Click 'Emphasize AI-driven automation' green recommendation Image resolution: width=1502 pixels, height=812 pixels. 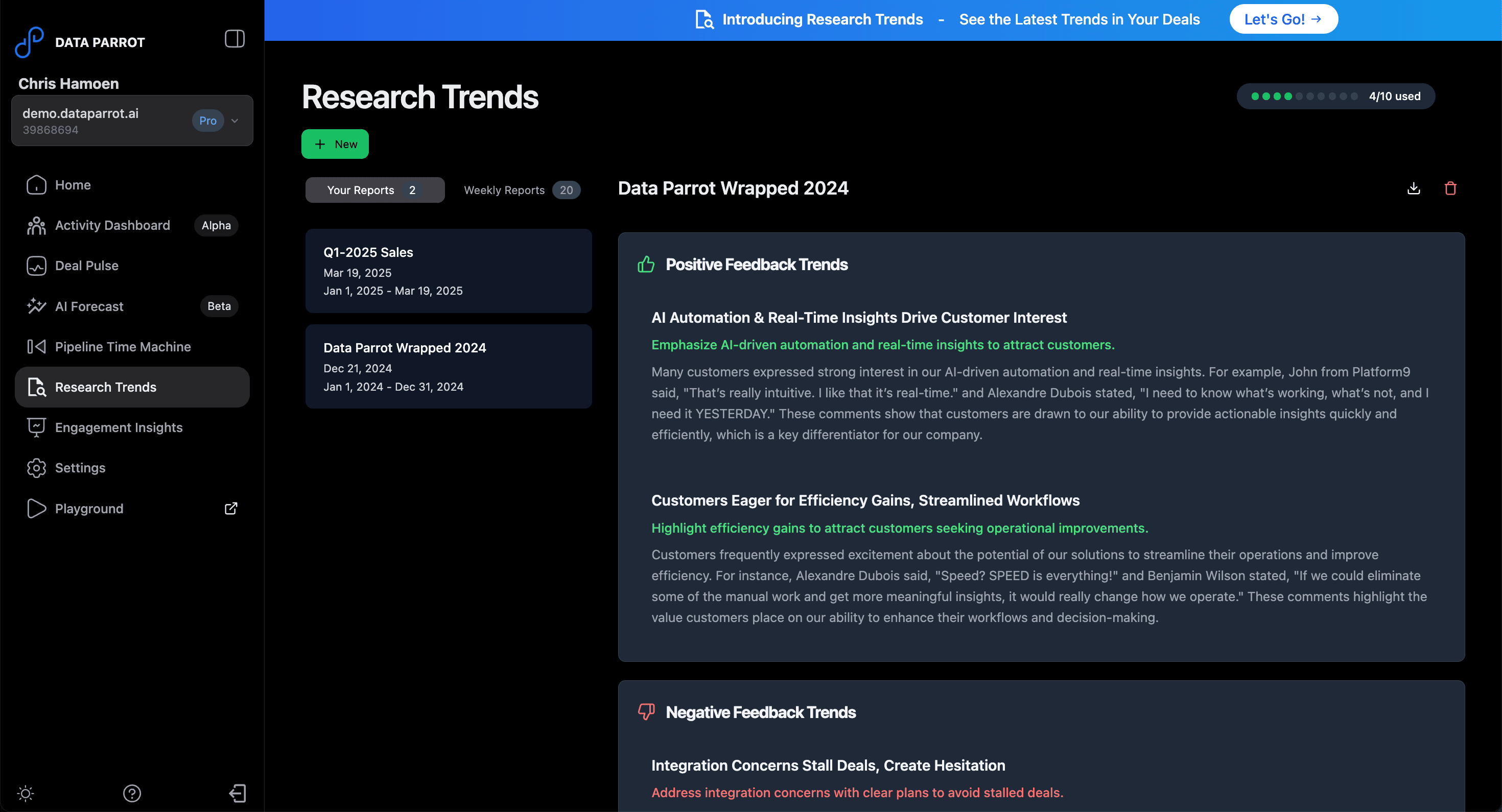pyautogui.click(x=883, y=345)
